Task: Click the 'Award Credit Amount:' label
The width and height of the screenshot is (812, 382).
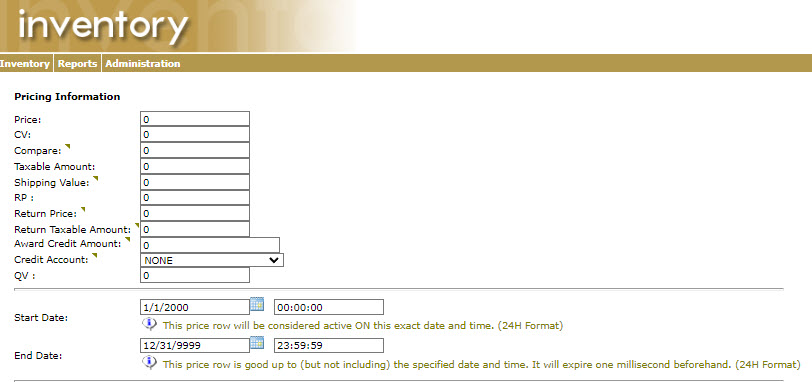Action: coord(68,243)
